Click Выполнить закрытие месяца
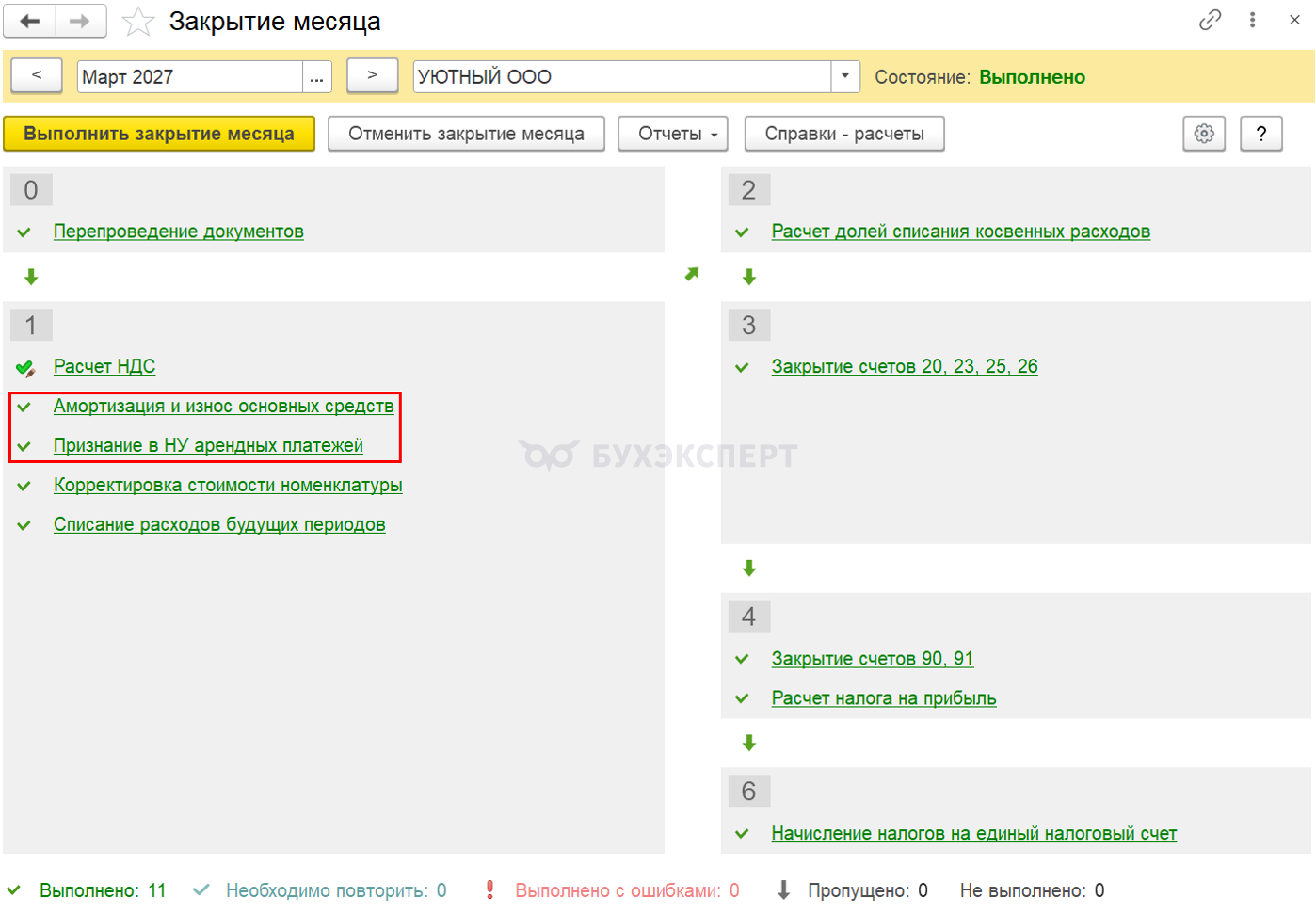This screenshot has width=1316, height=913. [x=159, y=134]
